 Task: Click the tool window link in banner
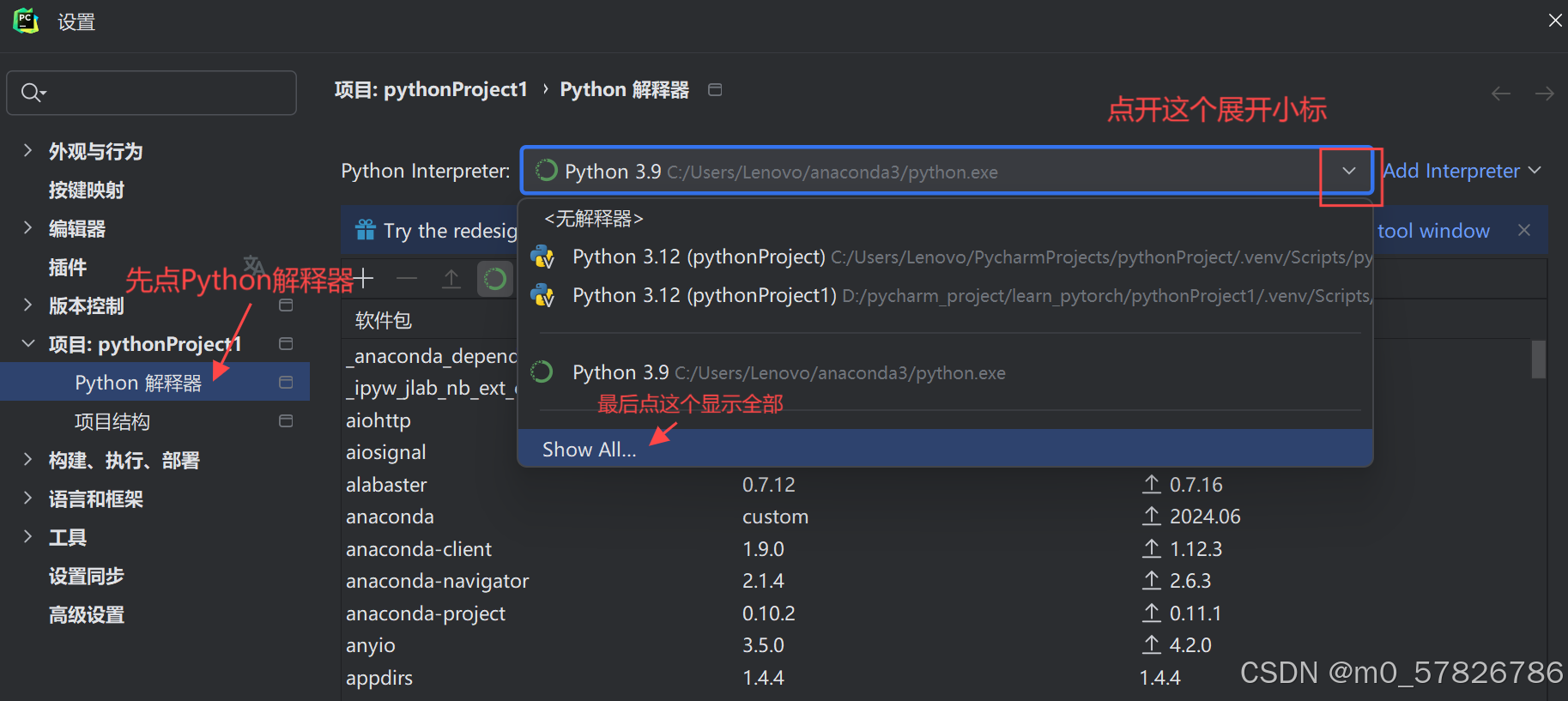coord(1433,231)
